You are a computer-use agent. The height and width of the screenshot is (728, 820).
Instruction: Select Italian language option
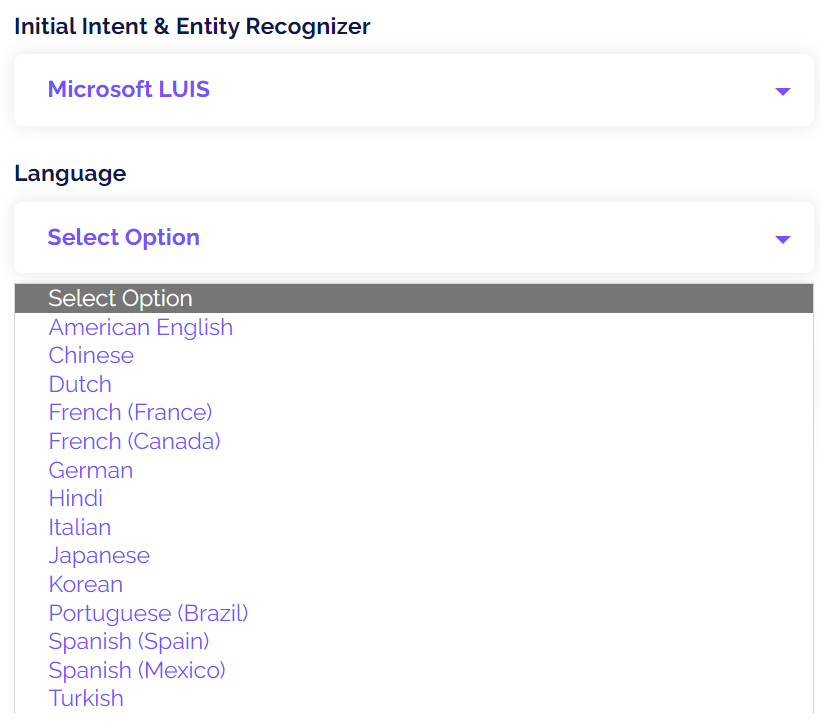pyautogui.click(x=79, y=527)
